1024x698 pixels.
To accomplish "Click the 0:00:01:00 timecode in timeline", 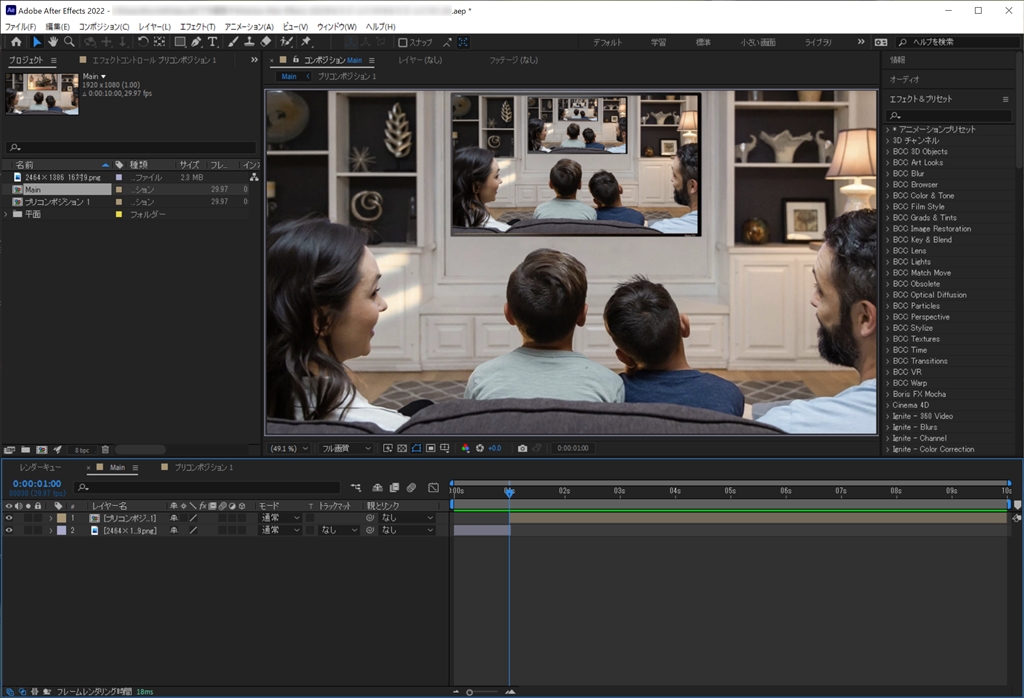I will (36, 483).
